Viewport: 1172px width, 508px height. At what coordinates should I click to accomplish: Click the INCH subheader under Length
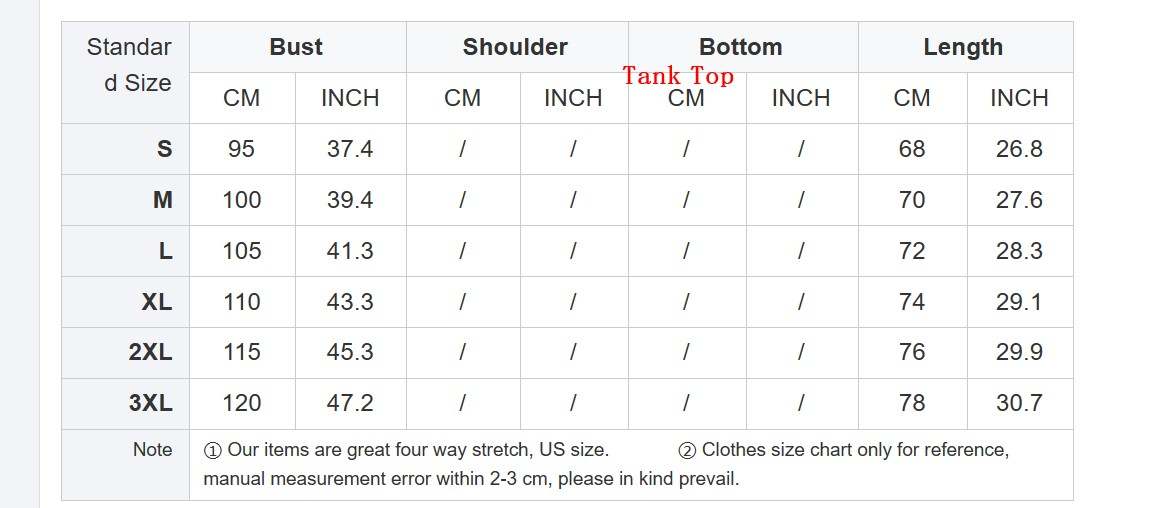(x=1019, y=98)
